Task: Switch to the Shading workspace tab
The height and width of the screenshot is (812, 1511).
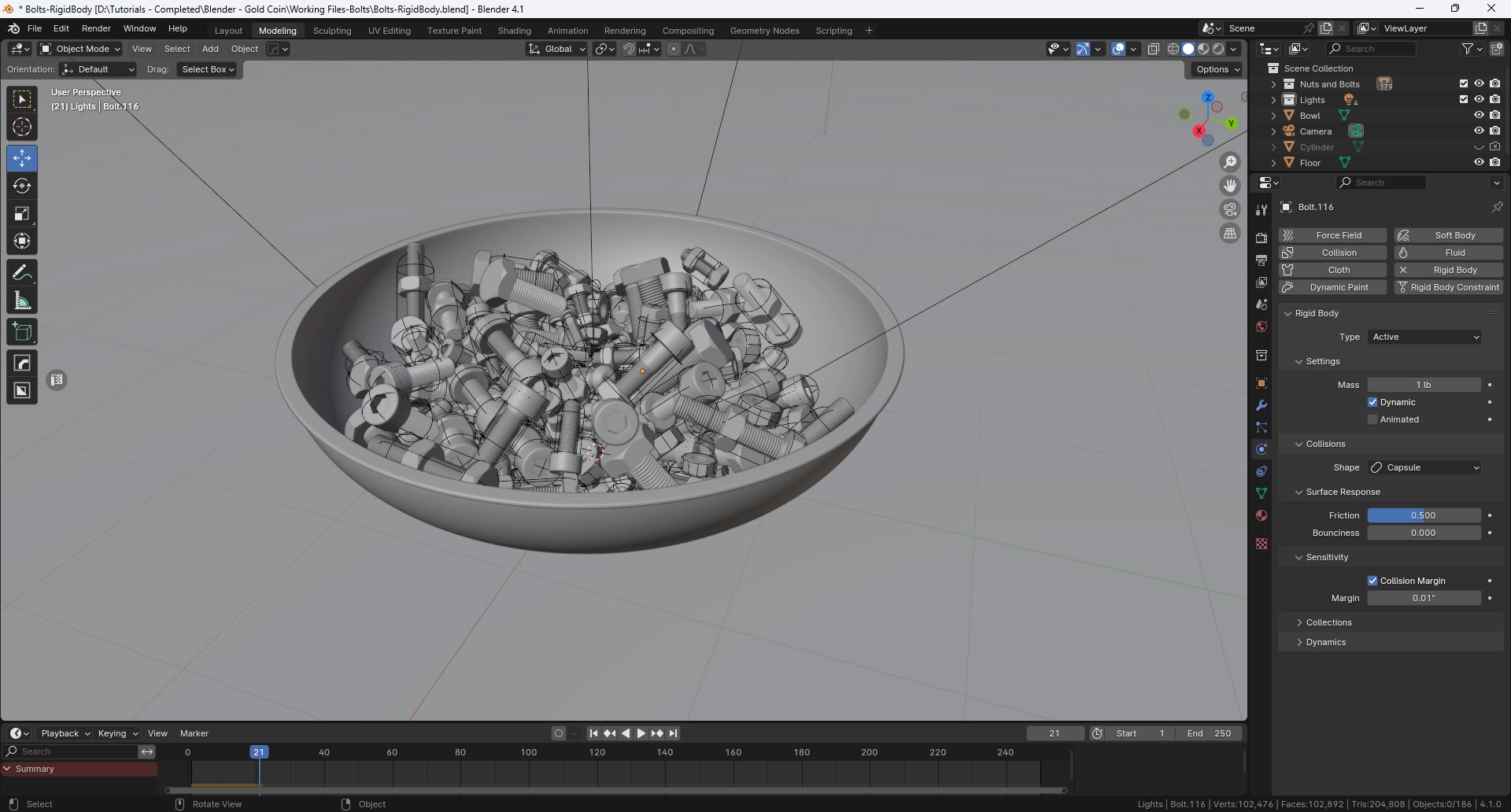Action: click(514, 31)
